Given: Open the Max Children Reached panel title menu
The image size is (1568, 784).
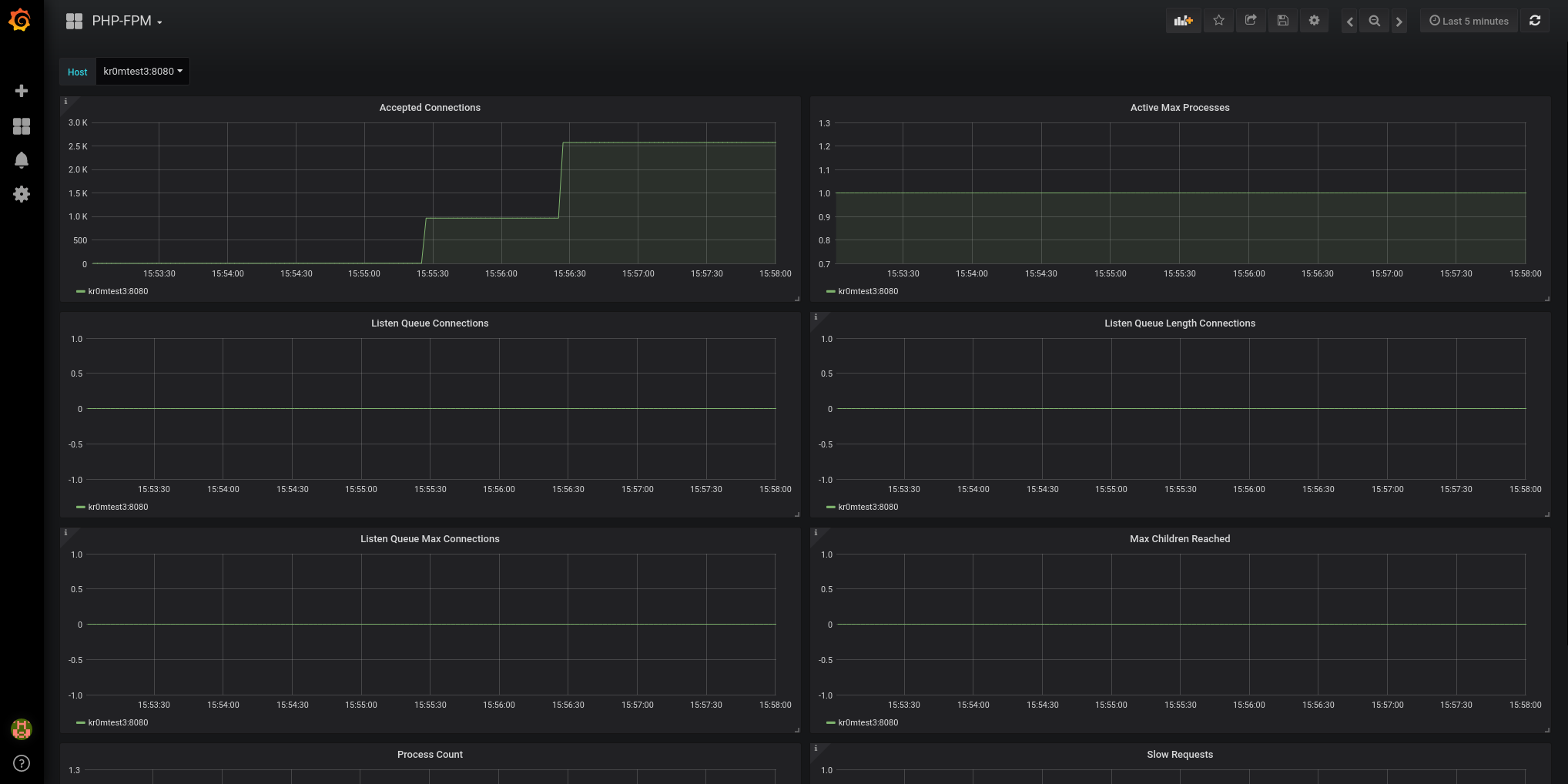Looking at the screenshot, I should pos(1179,539).
